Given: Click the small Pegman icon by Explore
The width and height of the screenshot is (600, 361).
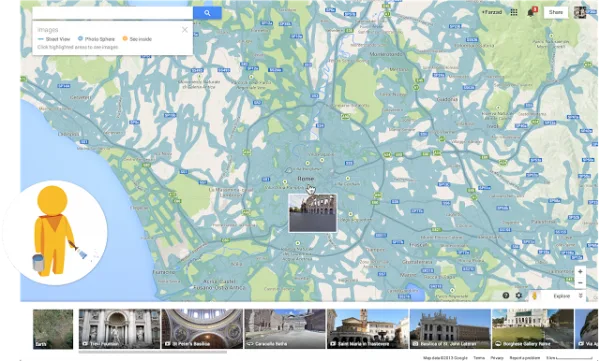Looking at the screenshot, I should click(535, 296).
